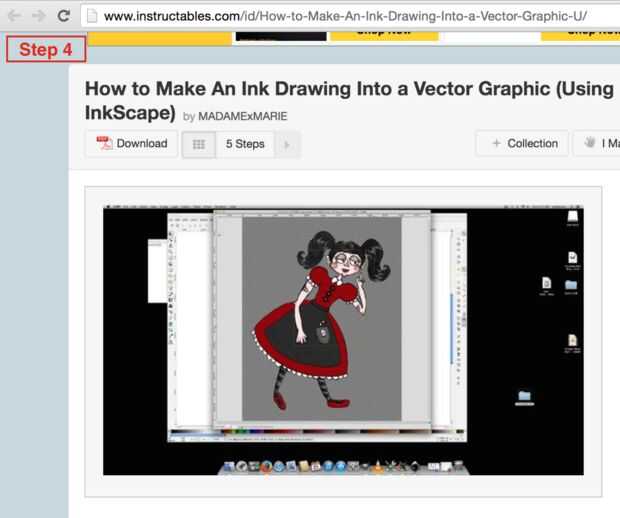Add to a collection with + Collection
620x518 pixels.
(x=522, y=144)
